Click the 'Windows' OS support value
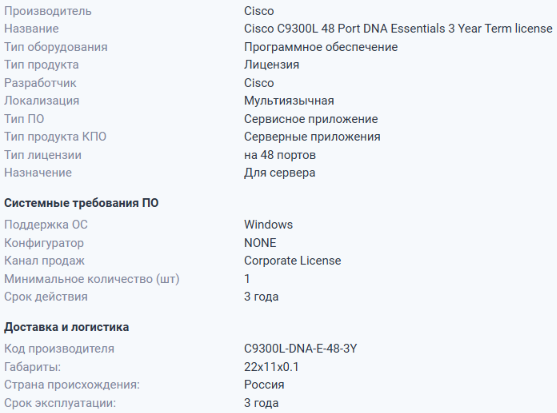 point(269,225)
